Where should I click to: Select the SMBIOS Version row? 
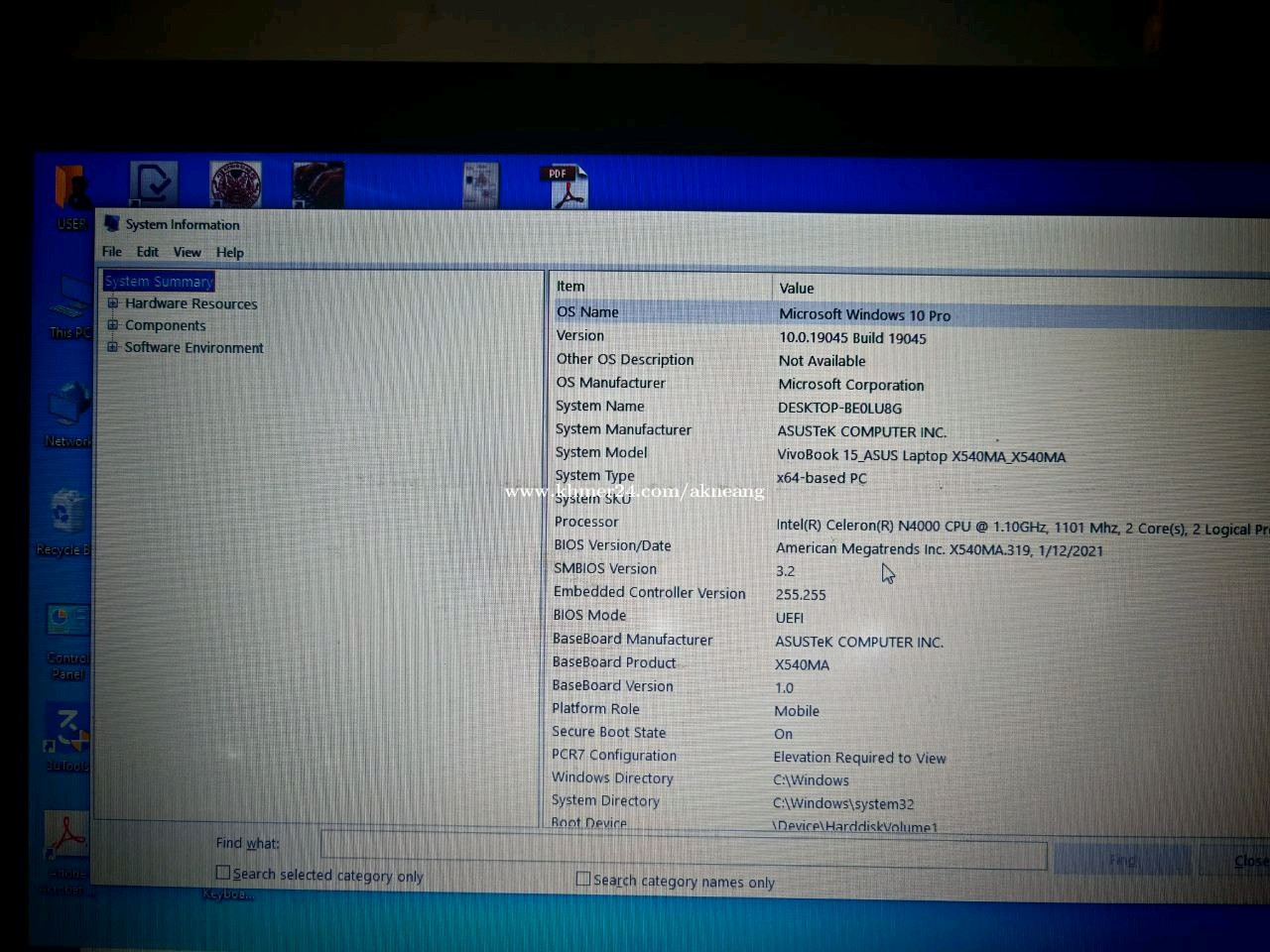point(911,570)
